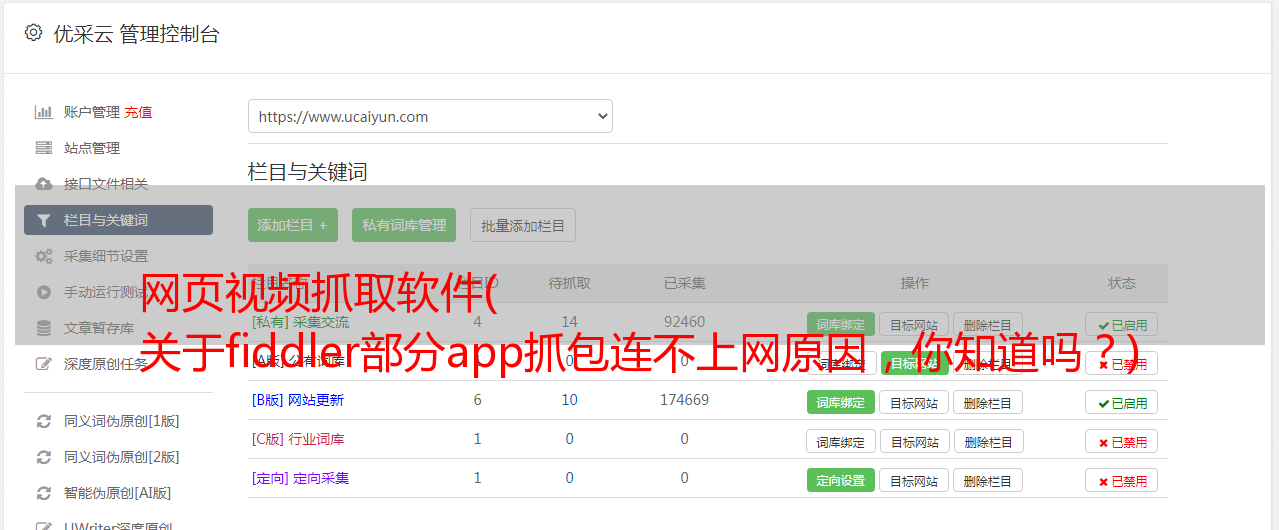Toggle the 已启用 status of 采集交流
The height and width of the screenshot is (530, 1279).
click(x=1122, y=324)
